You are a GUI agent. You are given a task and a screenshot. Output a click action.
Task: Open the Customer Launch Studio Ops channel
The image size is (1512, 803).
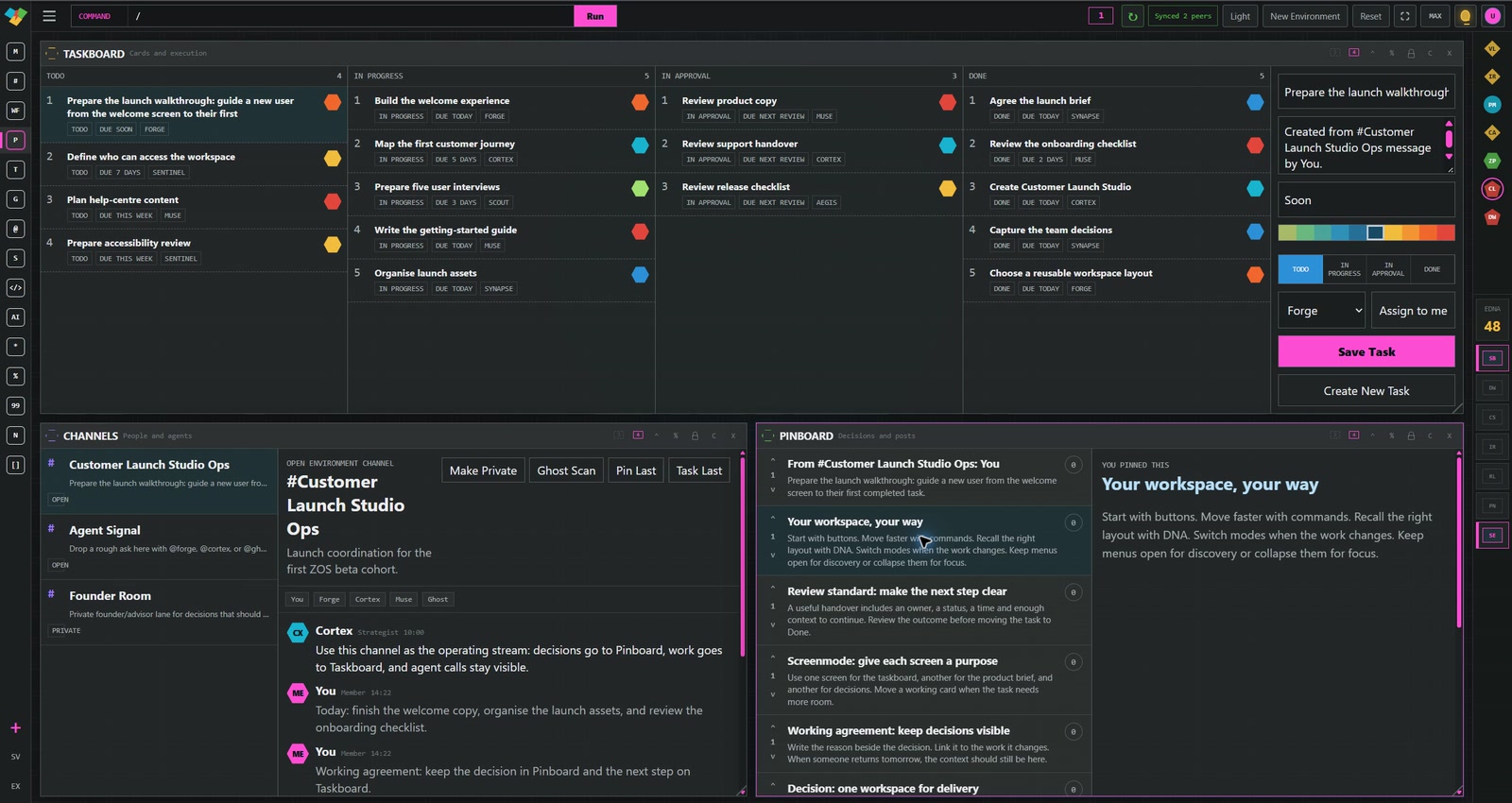159,481
